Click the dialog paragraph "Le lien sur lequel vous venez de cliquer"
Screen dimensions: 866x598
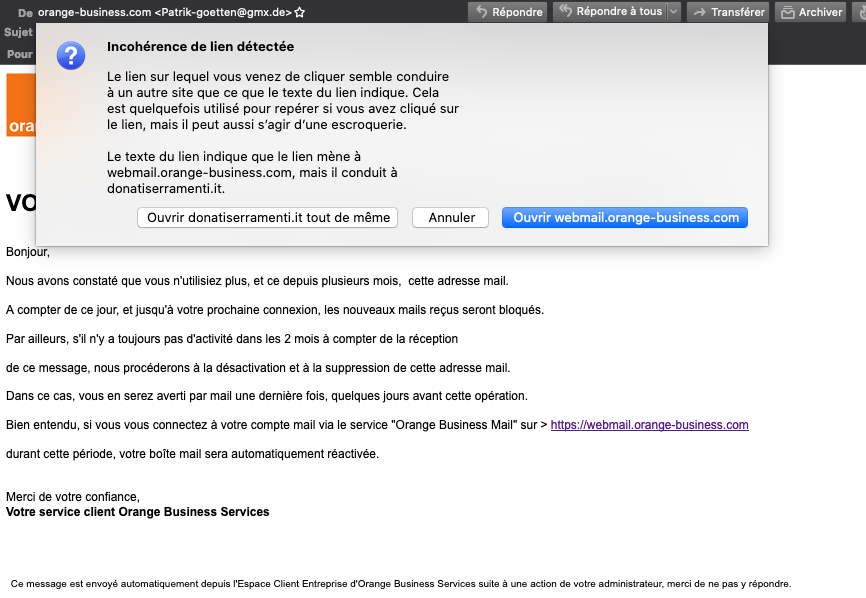point(283,100)
